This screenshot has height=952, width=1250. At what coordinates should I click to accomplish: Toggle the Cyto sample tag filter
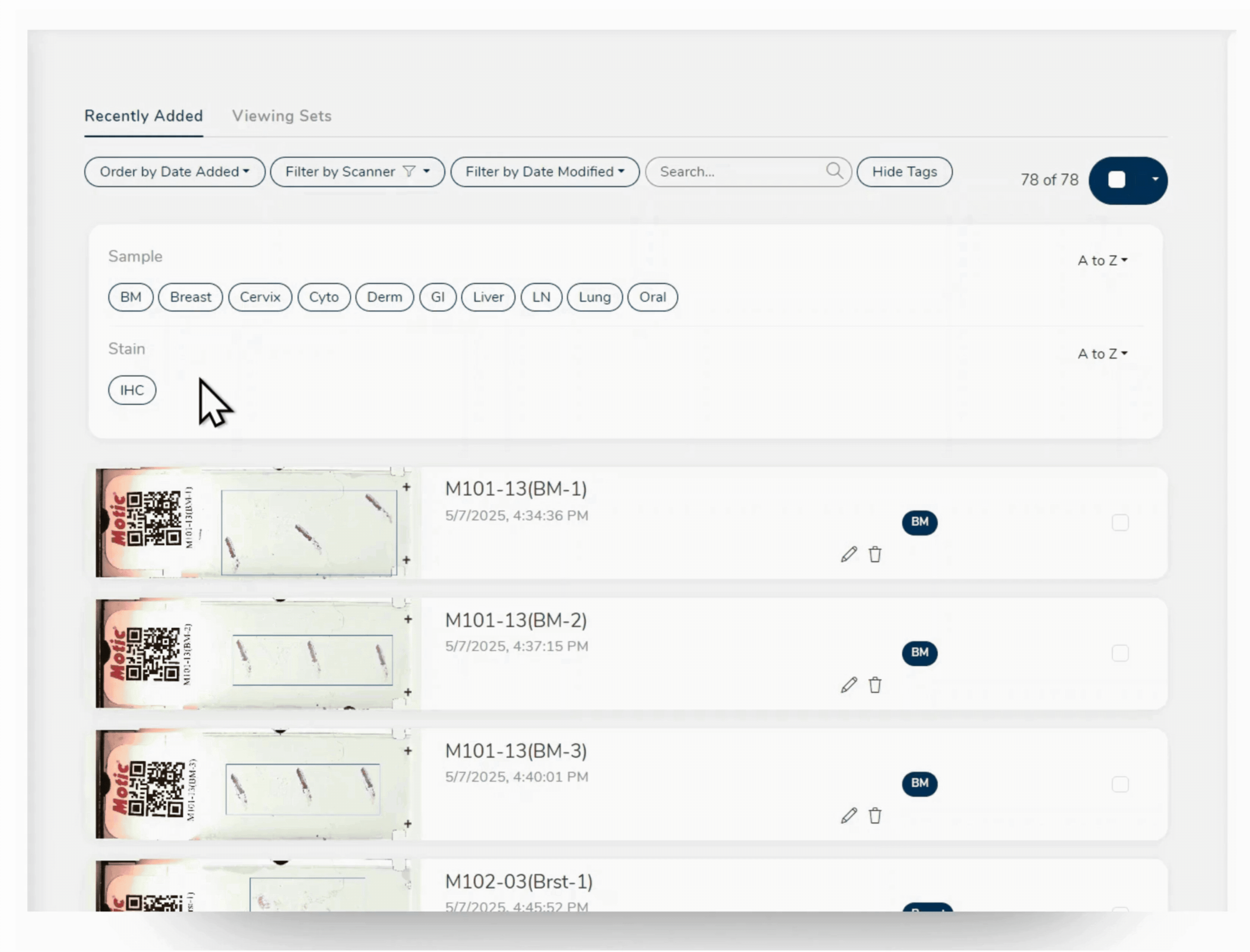click(324, 297)
